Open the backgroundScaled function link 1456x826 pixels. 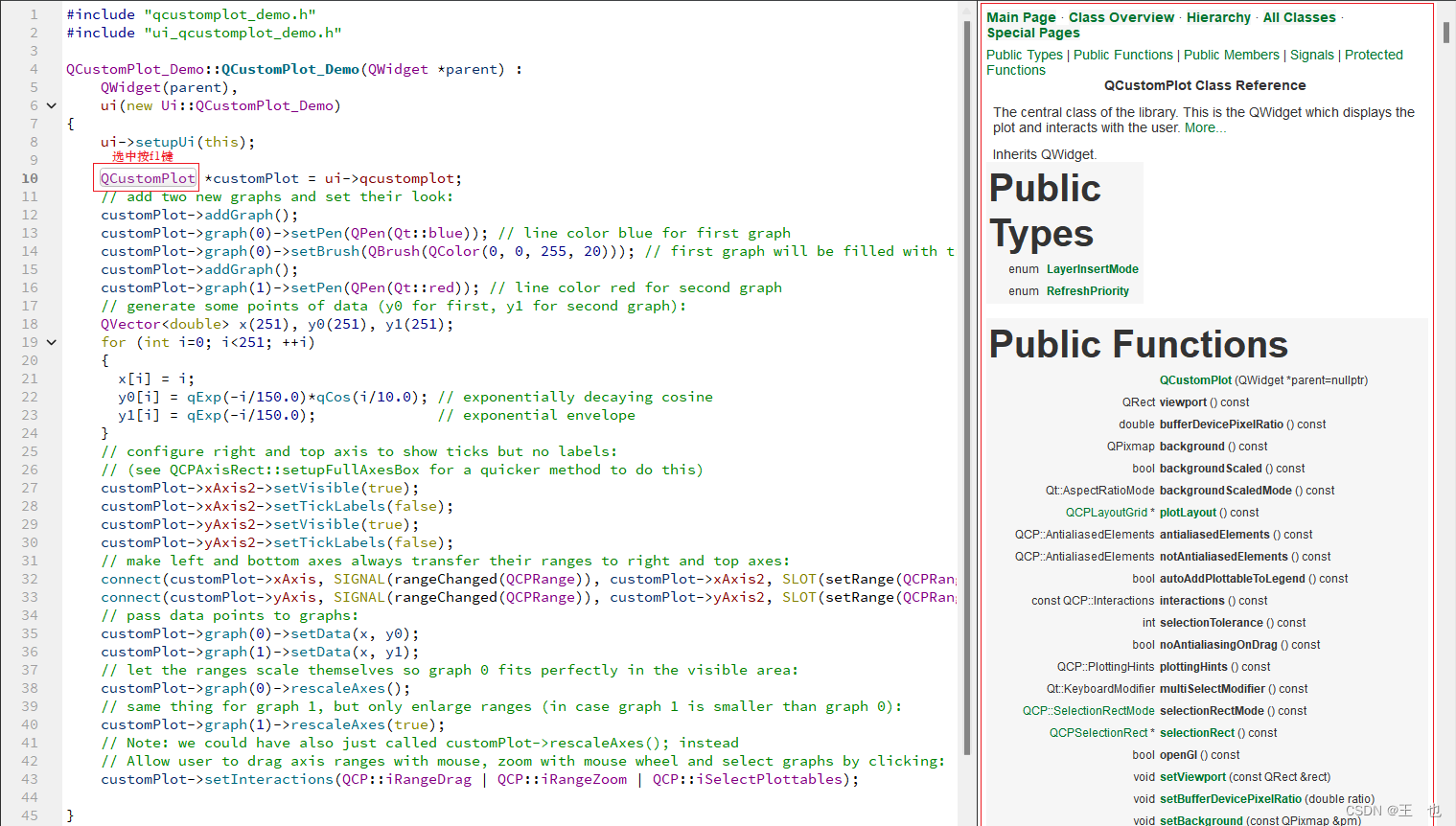coord(1211,469)
